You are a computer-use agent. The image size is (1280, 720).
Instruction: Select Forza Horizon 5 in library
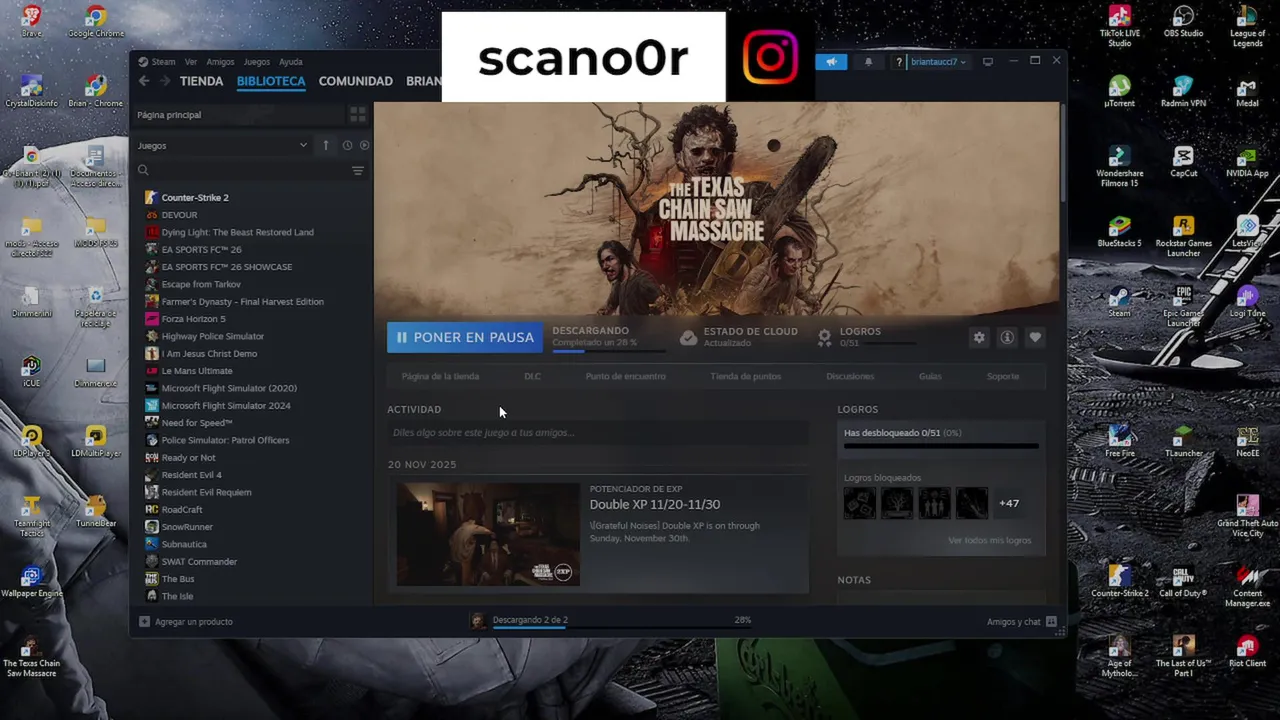[193, 319]
